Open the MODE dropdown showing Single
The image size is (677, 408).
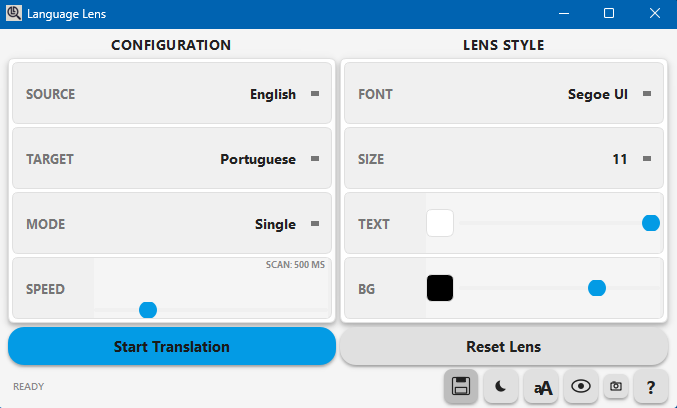pyautogui.click(x=172, y=223)
